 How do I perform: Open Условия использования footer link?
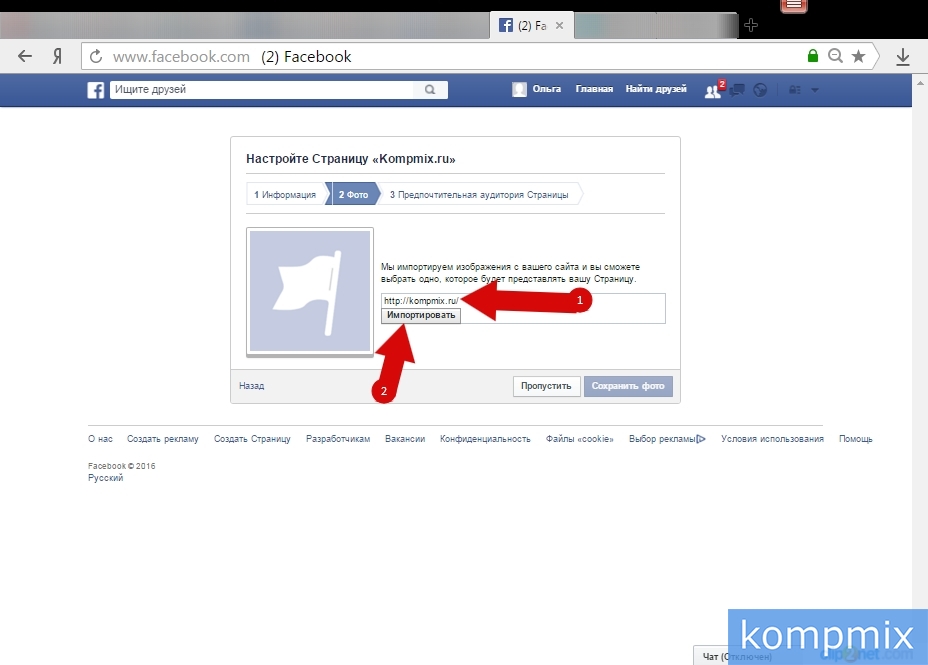772,439
